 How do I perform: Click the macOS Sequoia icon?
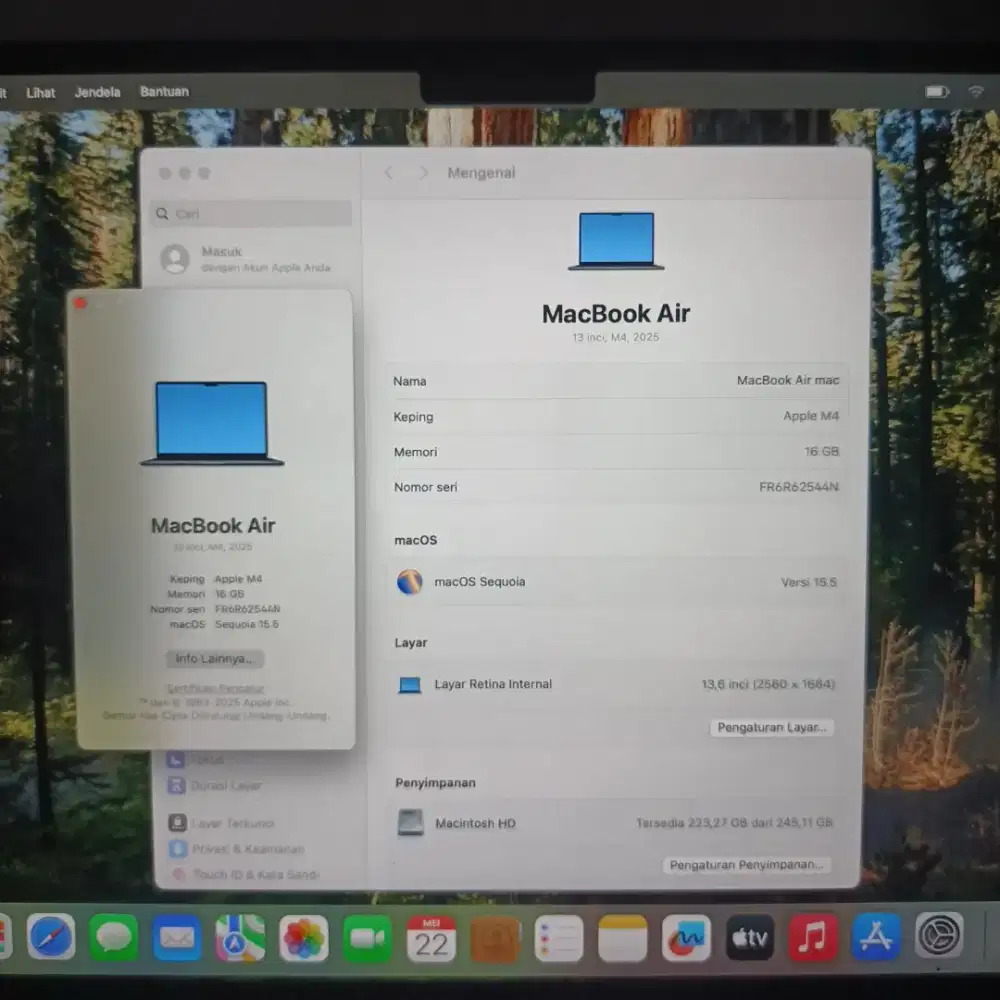[x=409, y=582]
